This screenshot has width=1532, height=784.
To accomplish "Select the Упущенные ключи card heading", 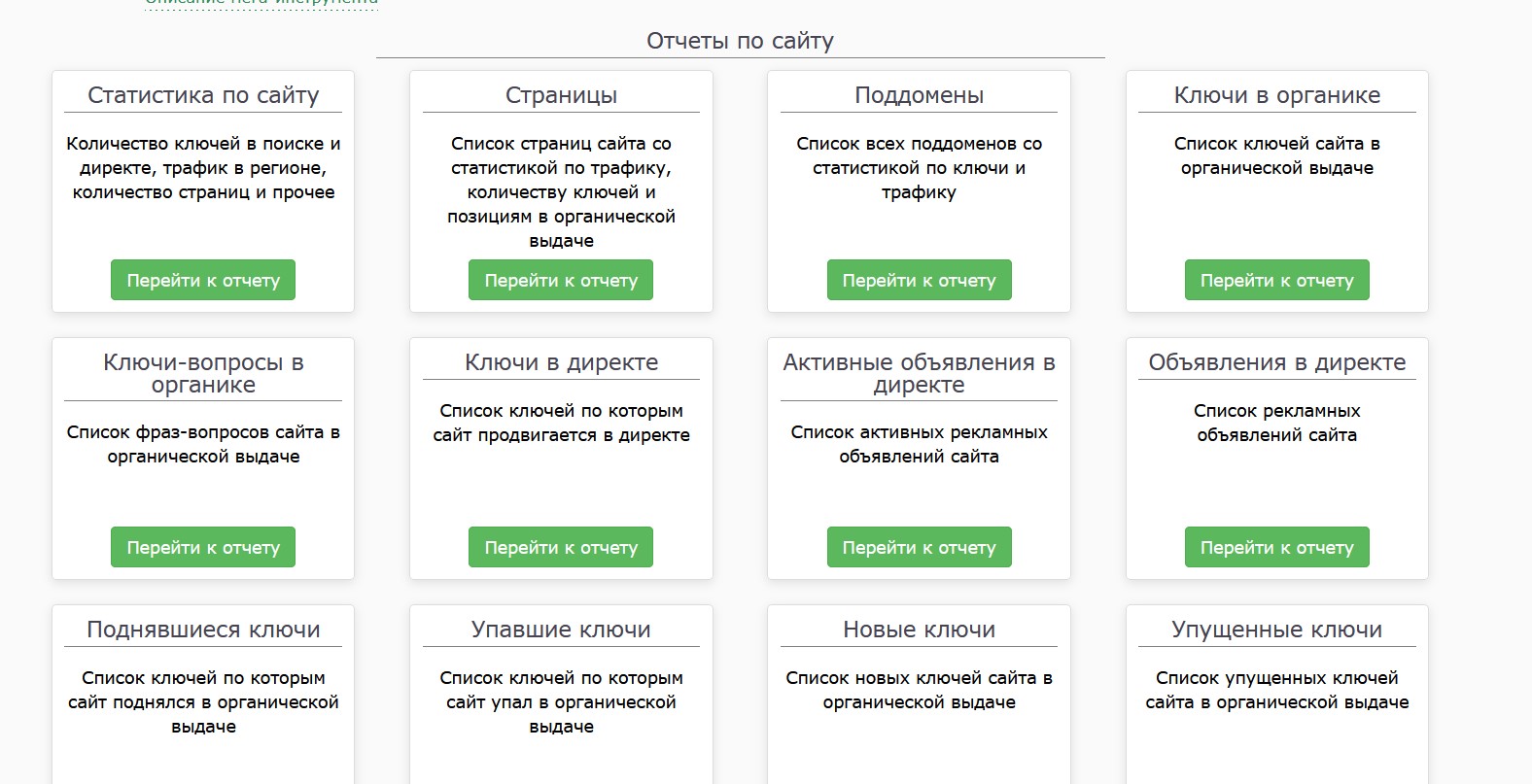I will point(1276,630).
